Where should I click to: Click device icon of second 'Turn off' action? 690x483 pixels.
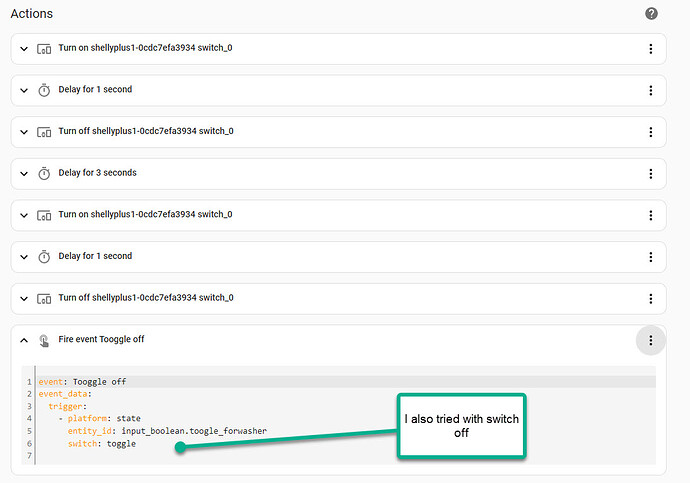[44, 299]
